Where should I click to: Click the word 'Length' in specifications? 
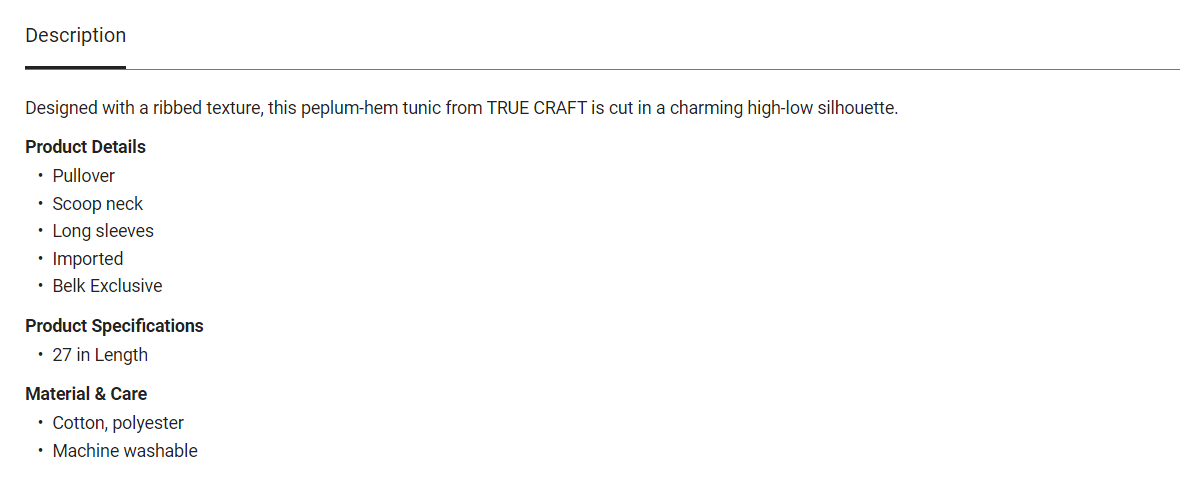coord(121,355)
